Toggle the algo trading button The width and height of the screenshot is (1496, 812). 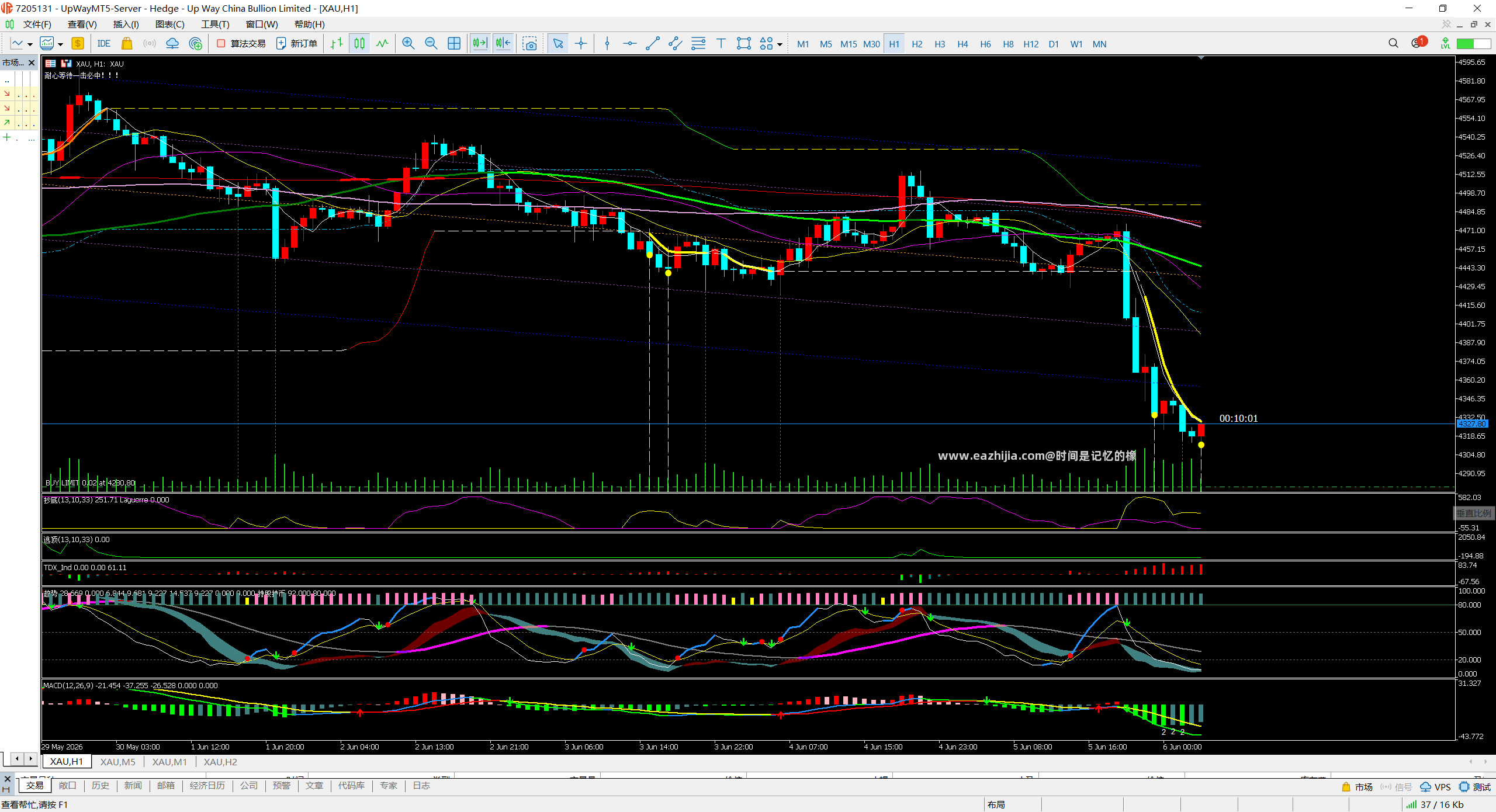tap(241, 44)
